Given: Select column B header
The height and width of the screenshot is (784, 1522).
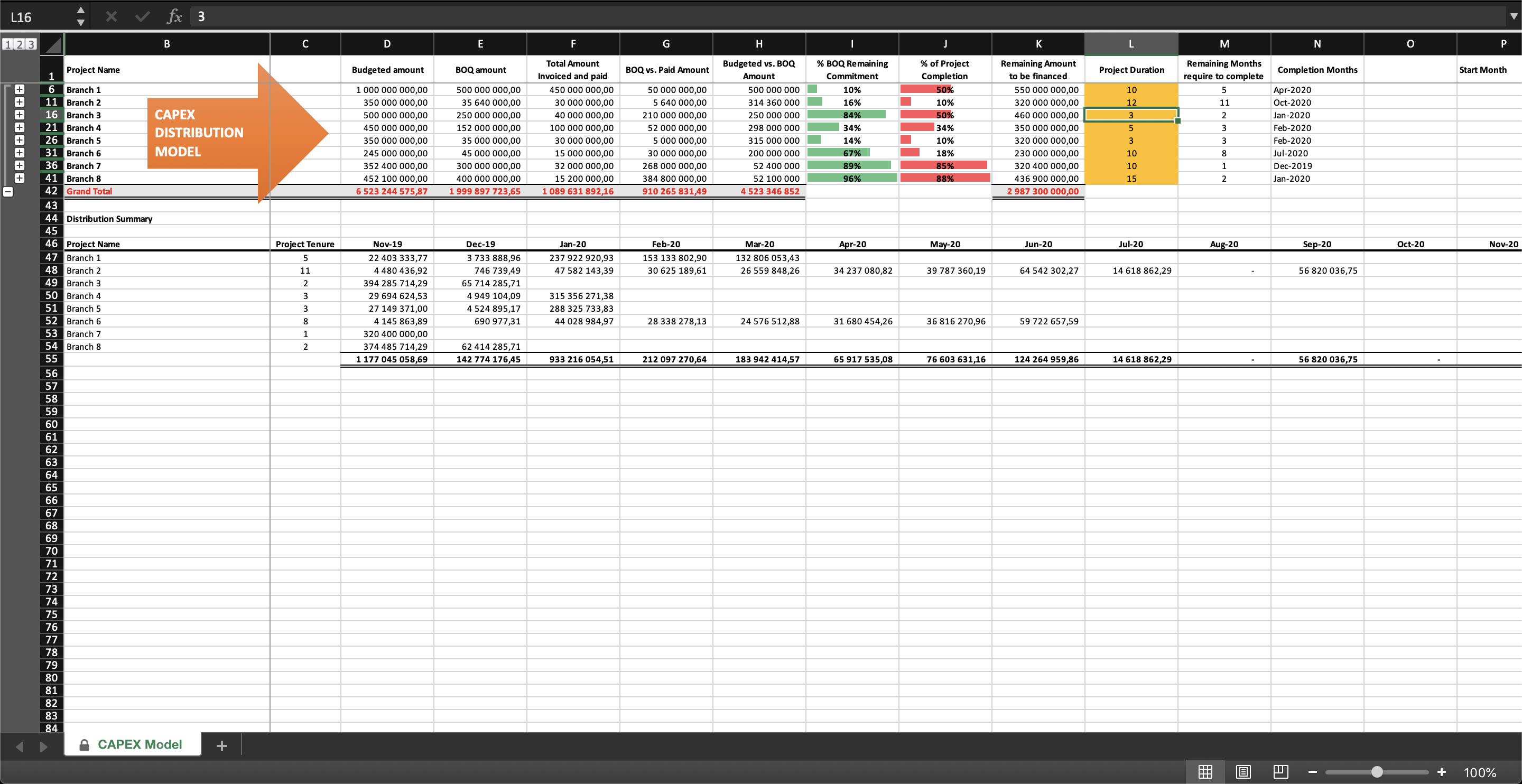Looking at the screenshot, I should pos(167,44).
